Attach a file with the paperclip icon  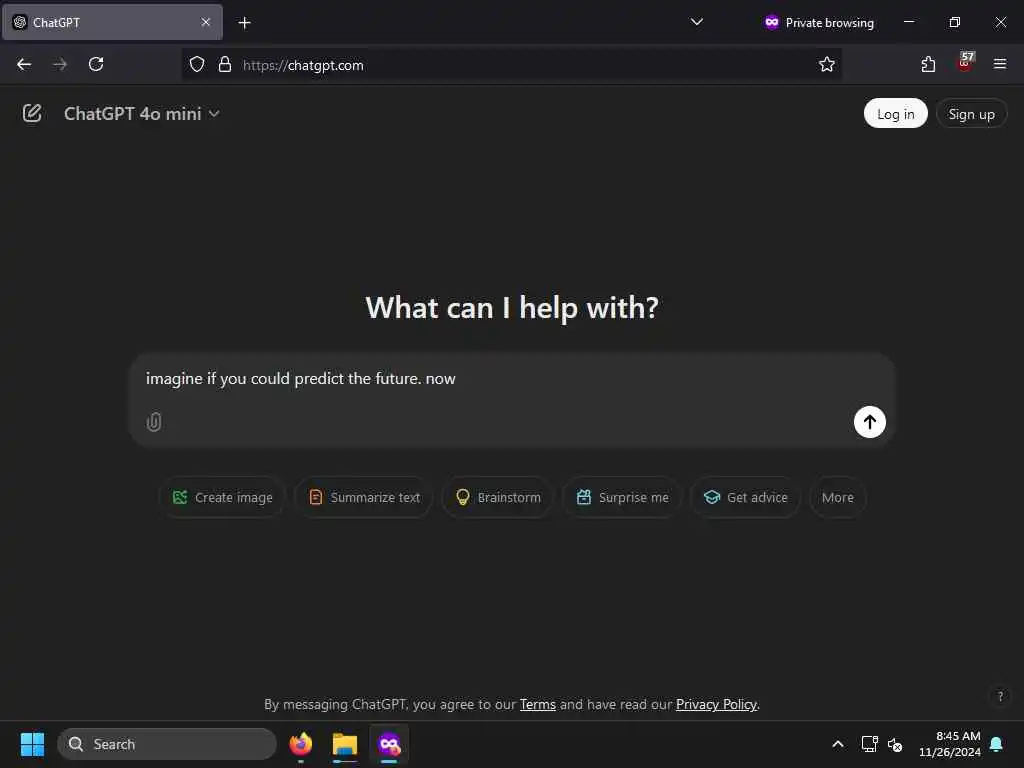tap(154, 422)
